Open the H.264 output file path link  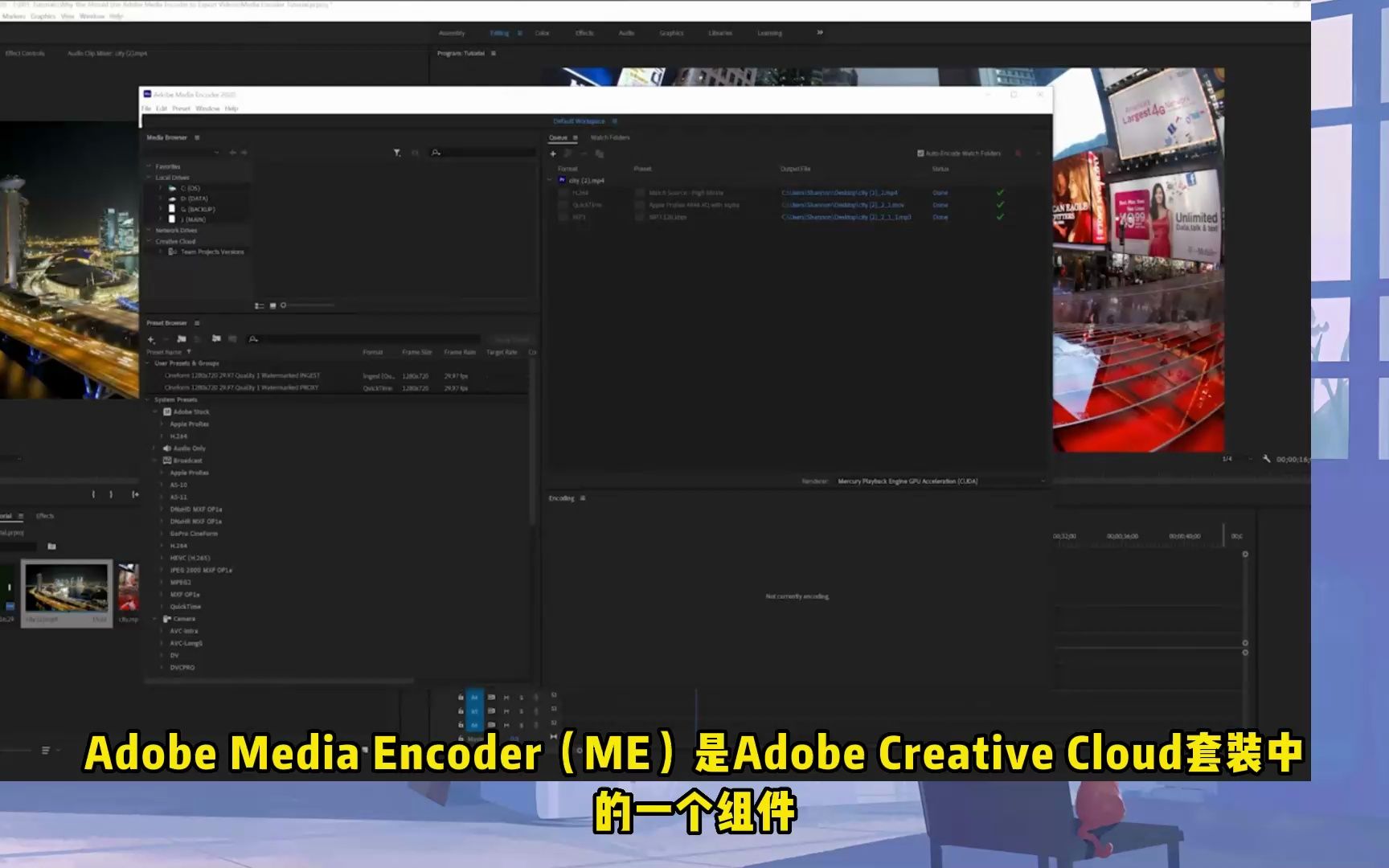[x=840, y=193]
